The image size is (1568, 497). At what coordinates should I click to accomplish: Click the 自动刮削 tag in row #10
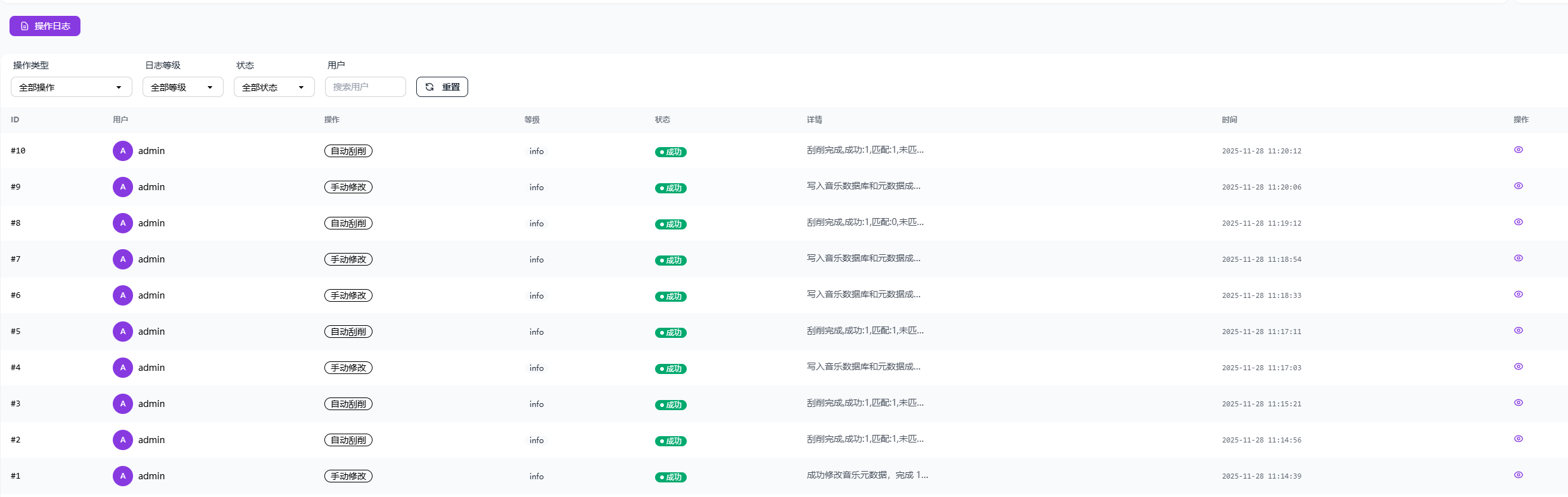[348, 152]
